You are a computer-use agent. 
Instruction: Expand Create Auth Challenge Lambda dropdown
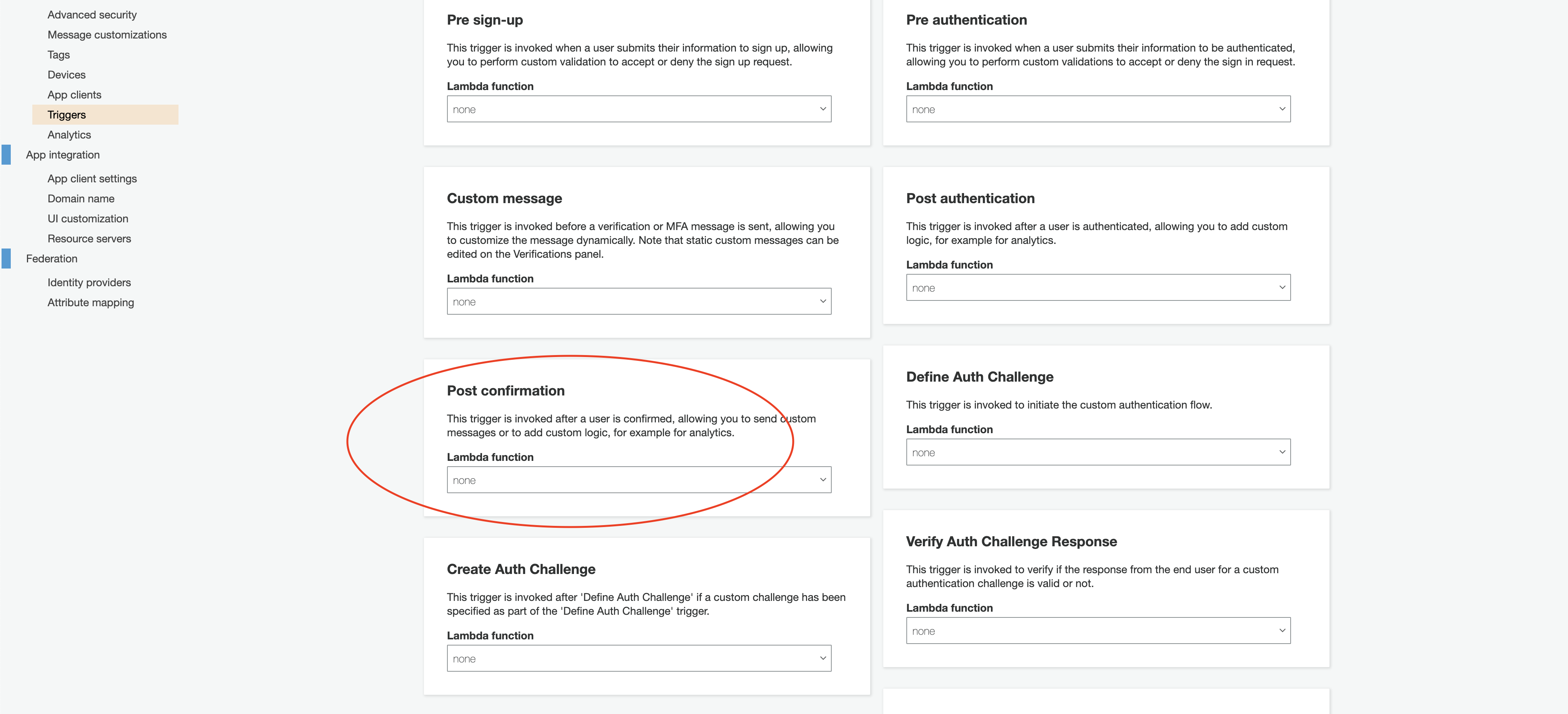(639, 659)
